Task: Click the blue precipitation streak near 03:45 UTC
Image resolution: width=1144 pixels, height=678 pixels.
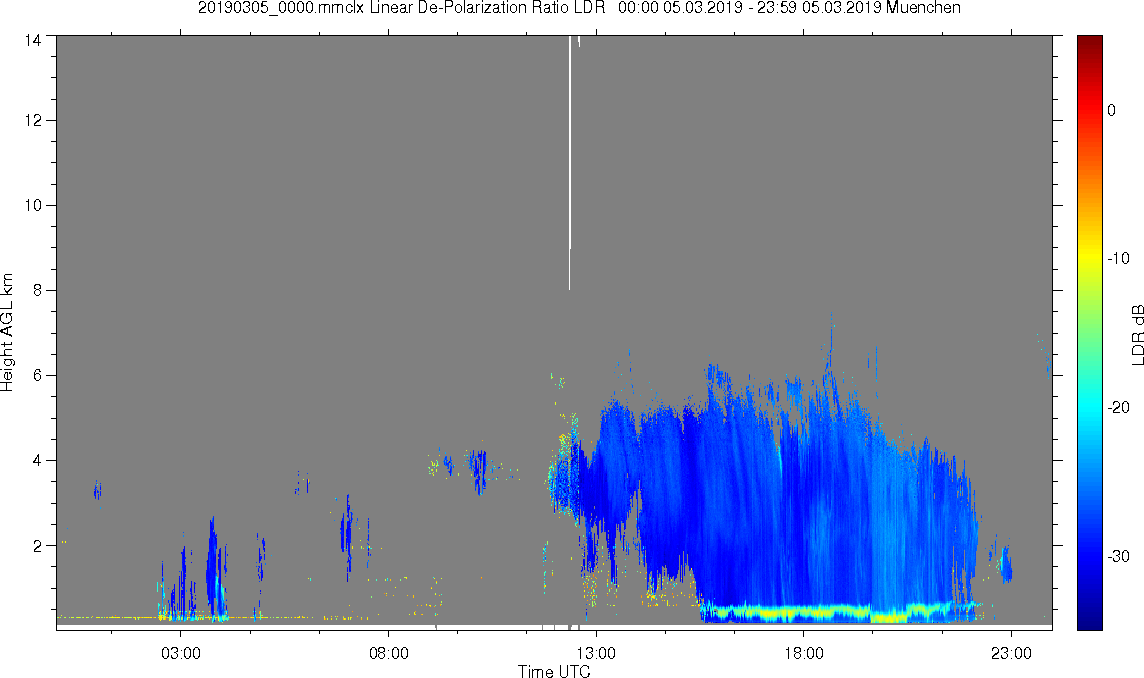Action: (212, 566)
